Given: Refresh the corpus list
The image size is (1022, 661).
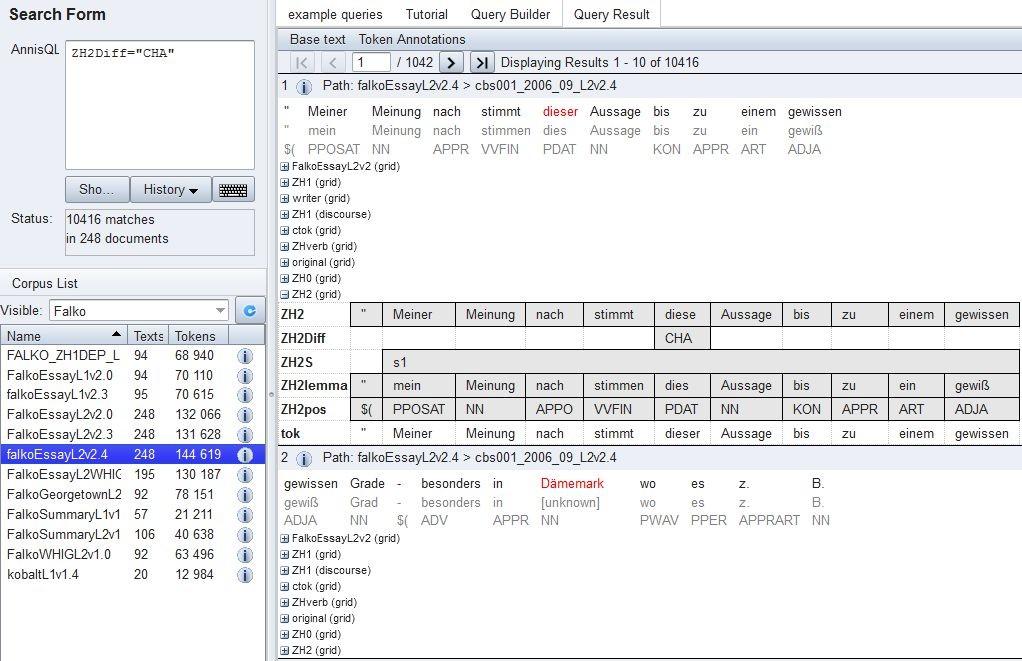Looking at the screenshot, I should (x=250, y=310).
